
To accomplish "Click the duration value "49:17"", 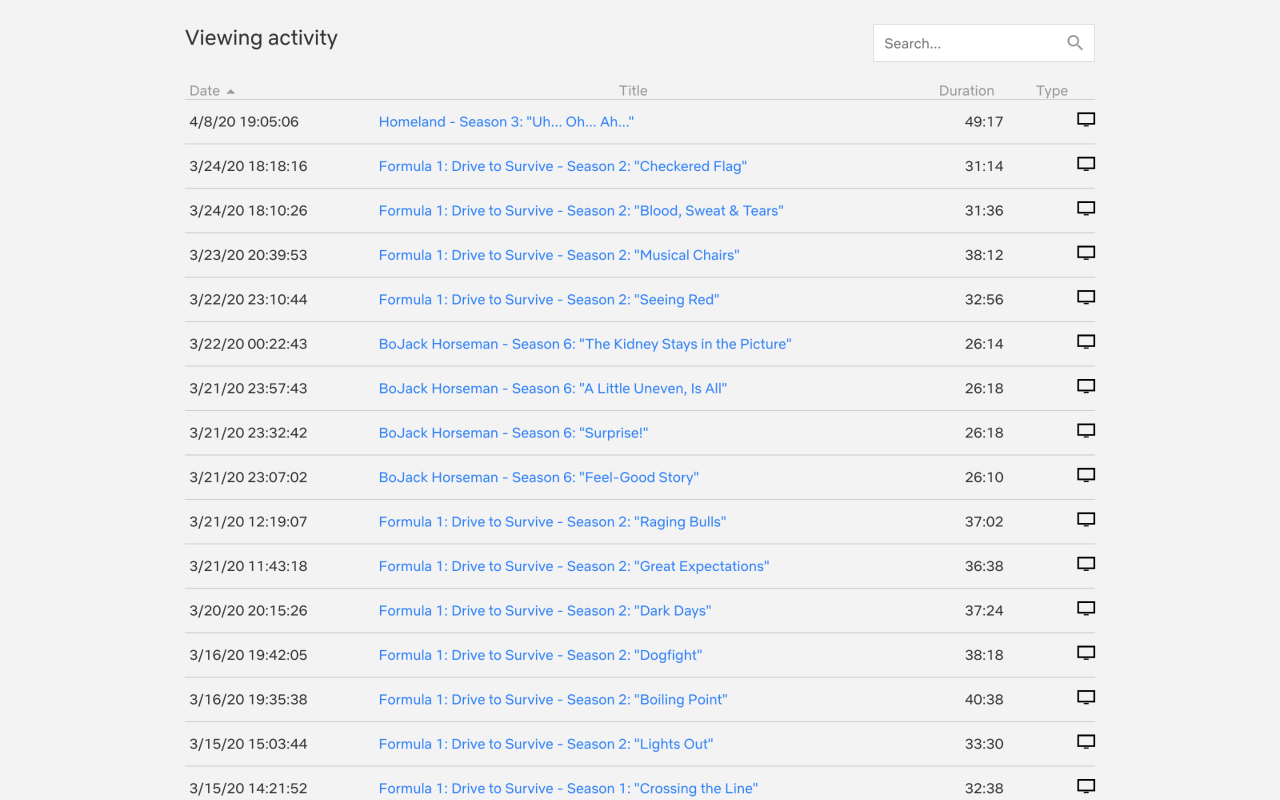I will [x=984, y=122].
